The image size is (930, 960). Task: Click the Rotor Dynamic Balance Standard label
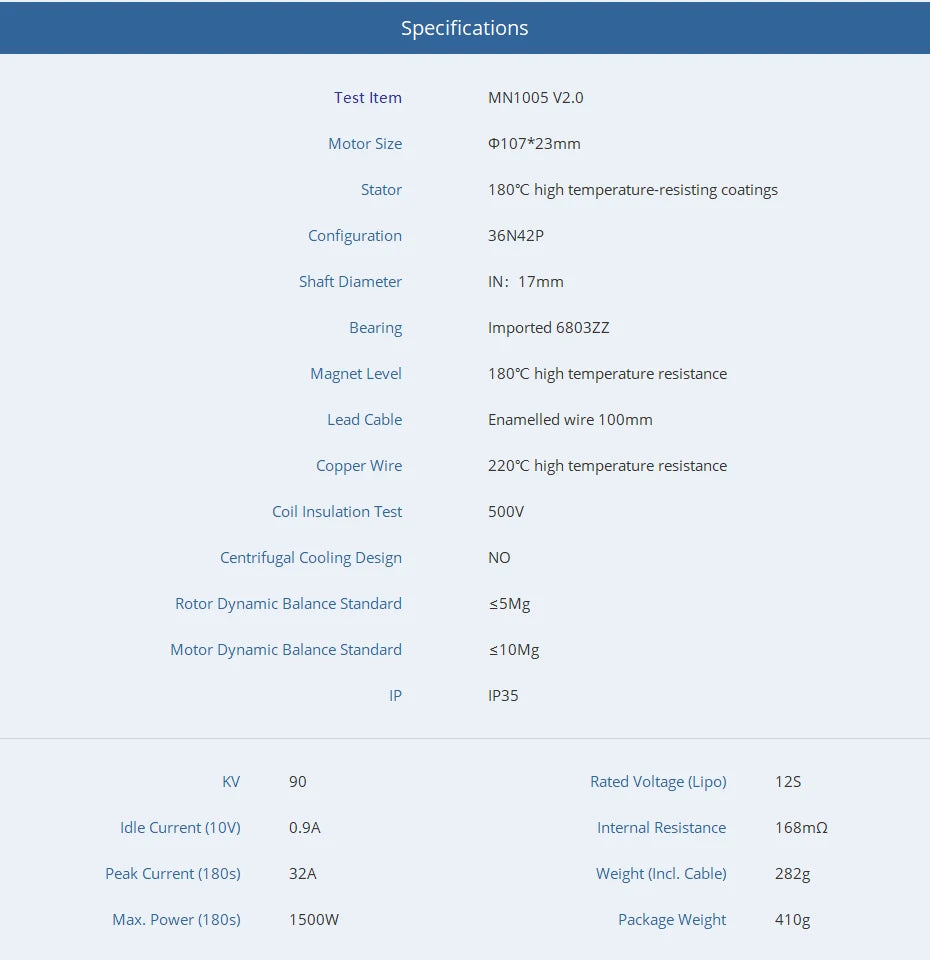[288, 604]
